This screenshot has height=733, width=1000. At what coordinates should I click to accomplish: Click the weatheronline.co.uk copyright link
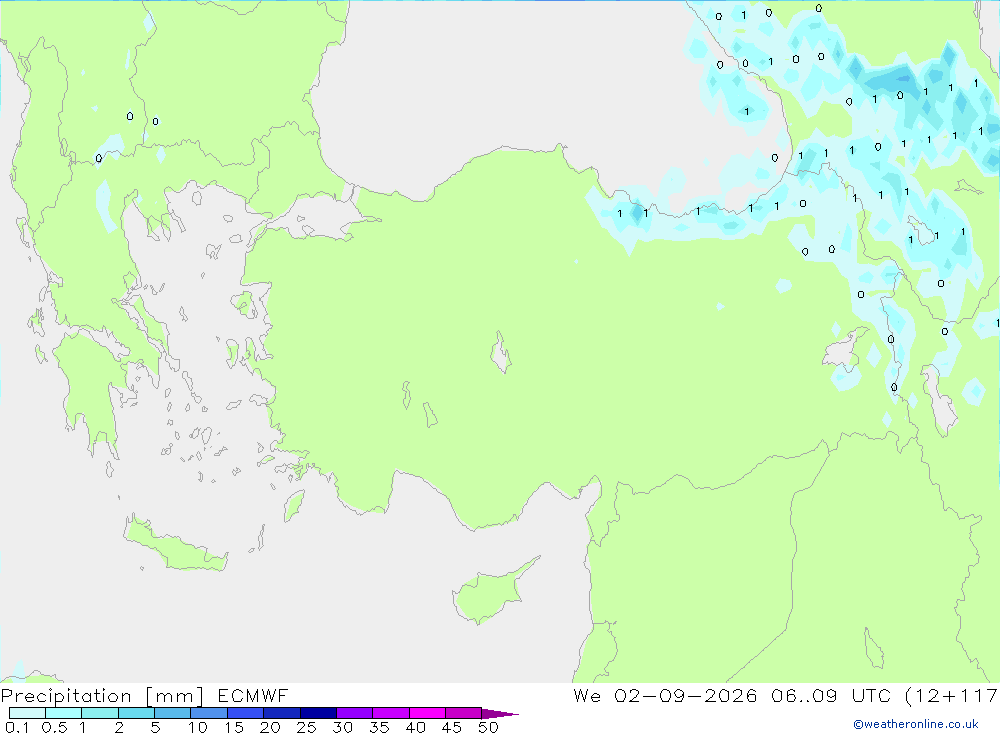916,724
